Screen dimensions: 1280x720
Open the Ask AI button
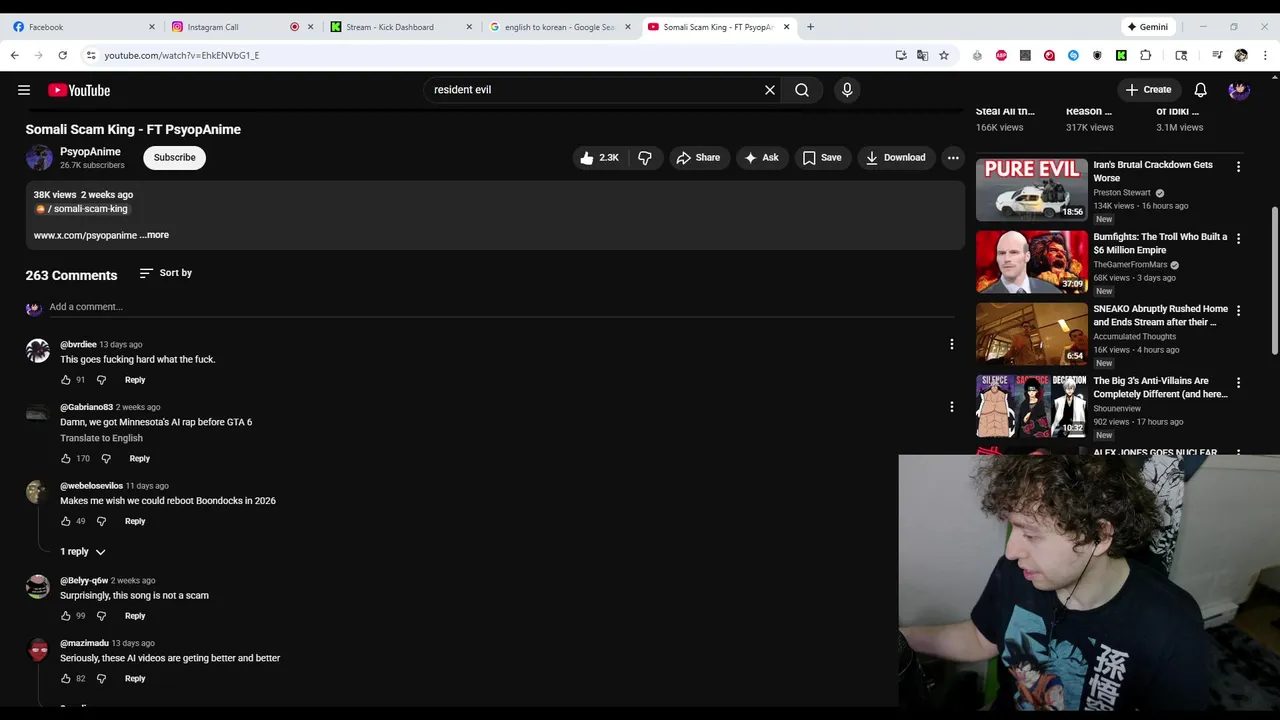click(x=761, y=158)
